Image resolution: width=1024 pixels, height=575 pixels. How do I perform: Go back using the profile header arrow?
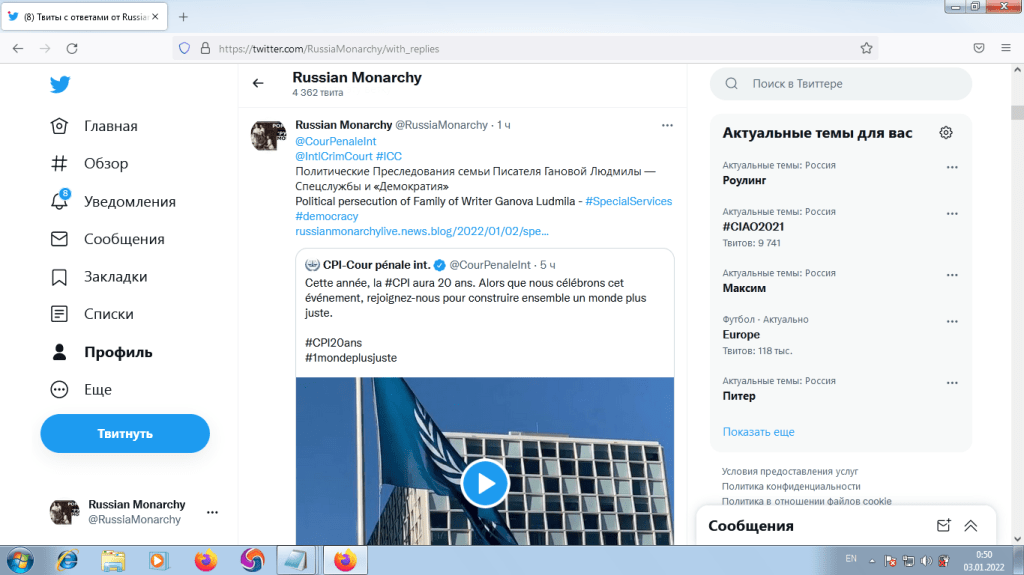pos(258,83)
